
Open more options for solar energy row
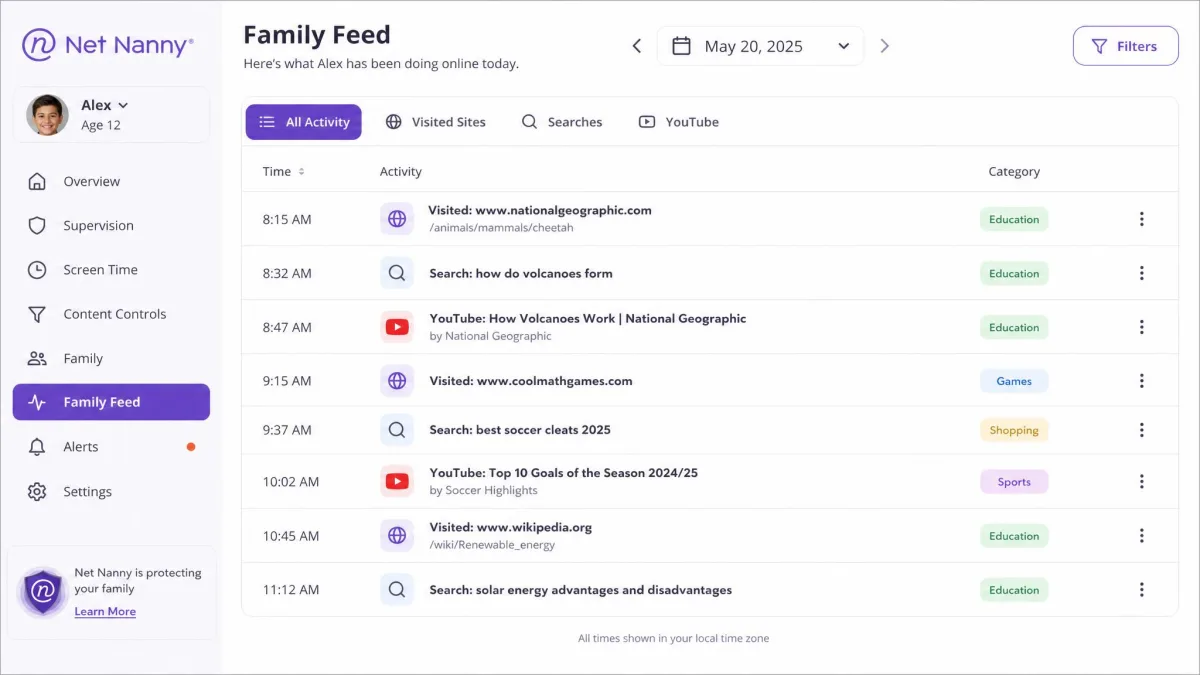(1141, 590)
